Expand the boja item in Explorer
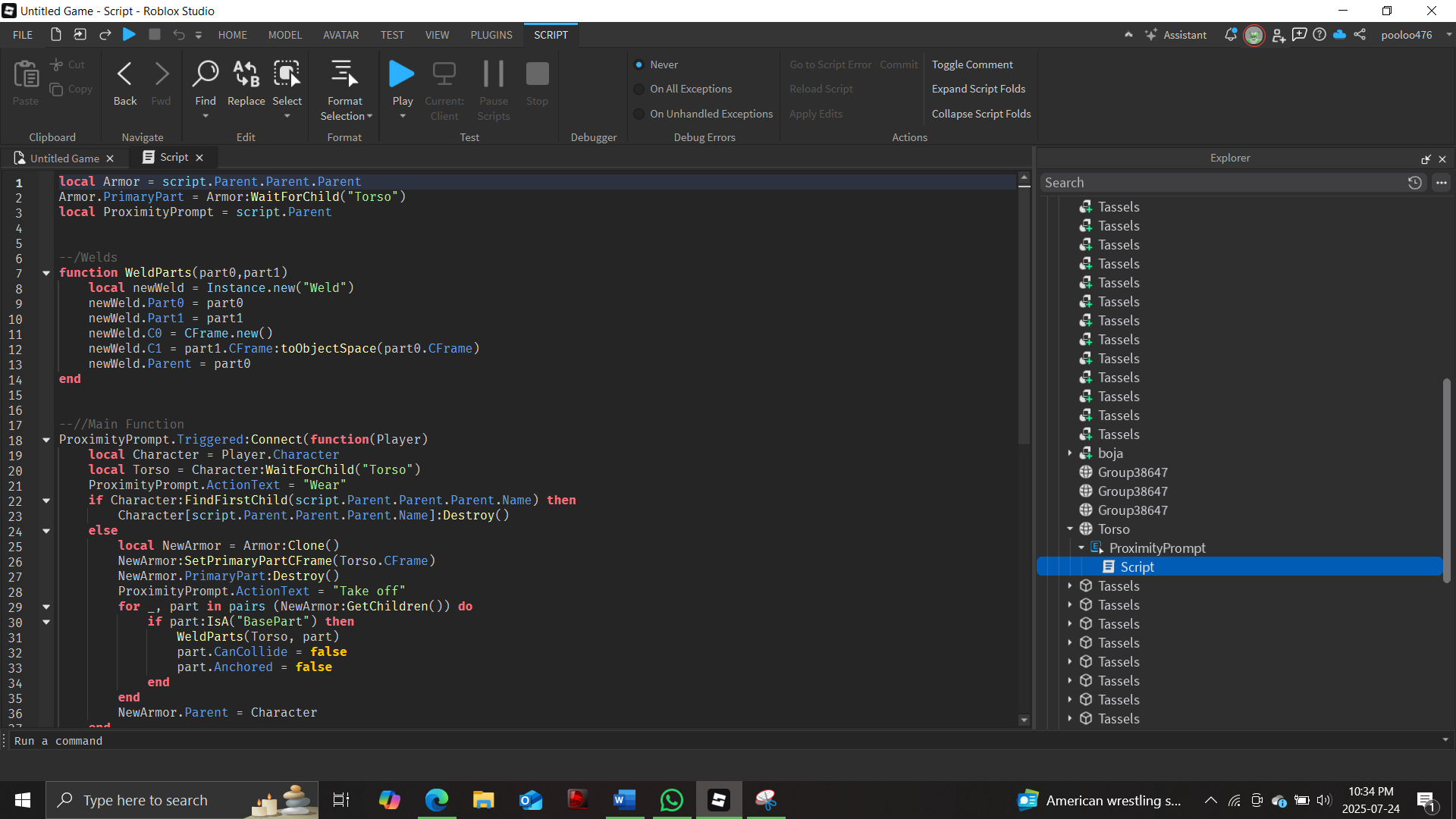 (1070, 453)
